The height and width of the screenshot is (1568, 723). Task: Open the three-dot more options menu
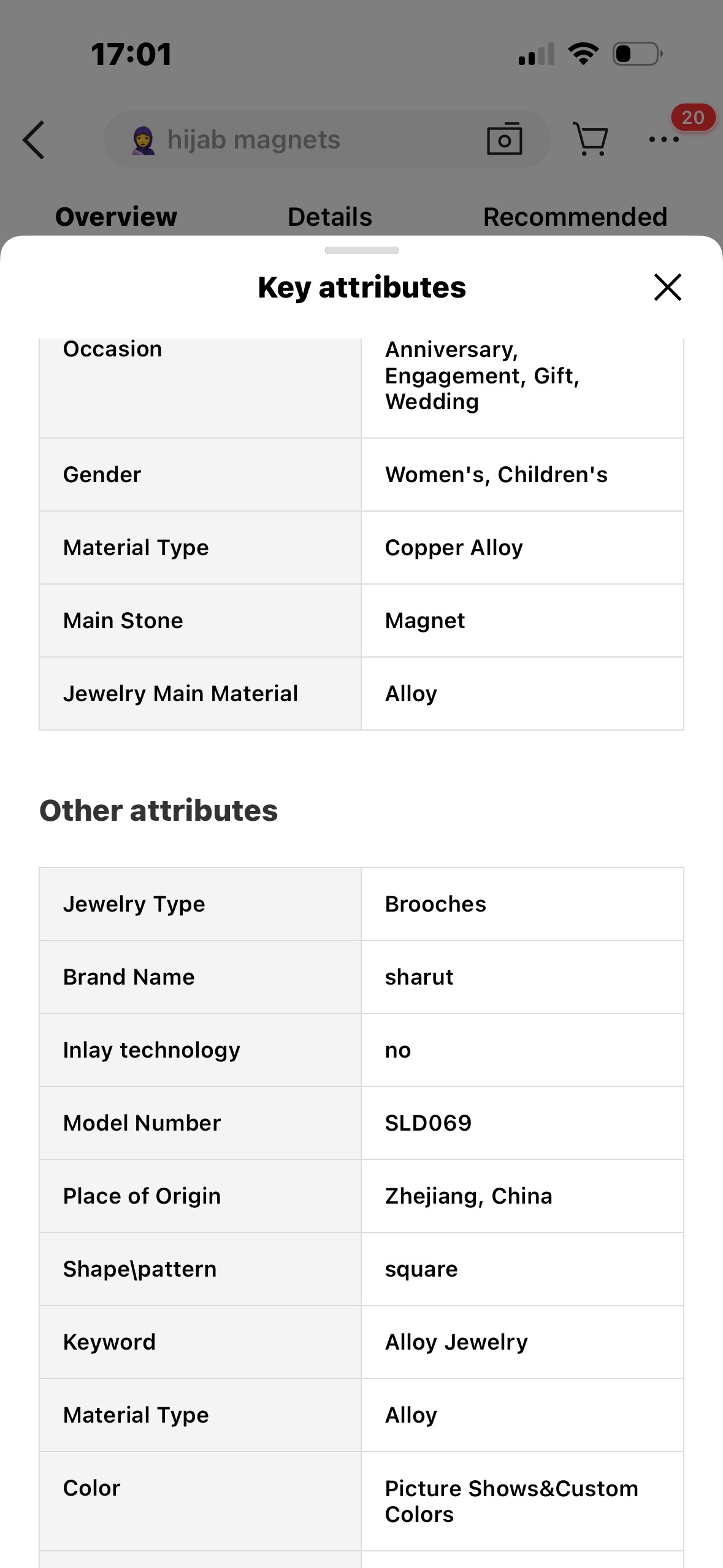(x=664, y=140)
